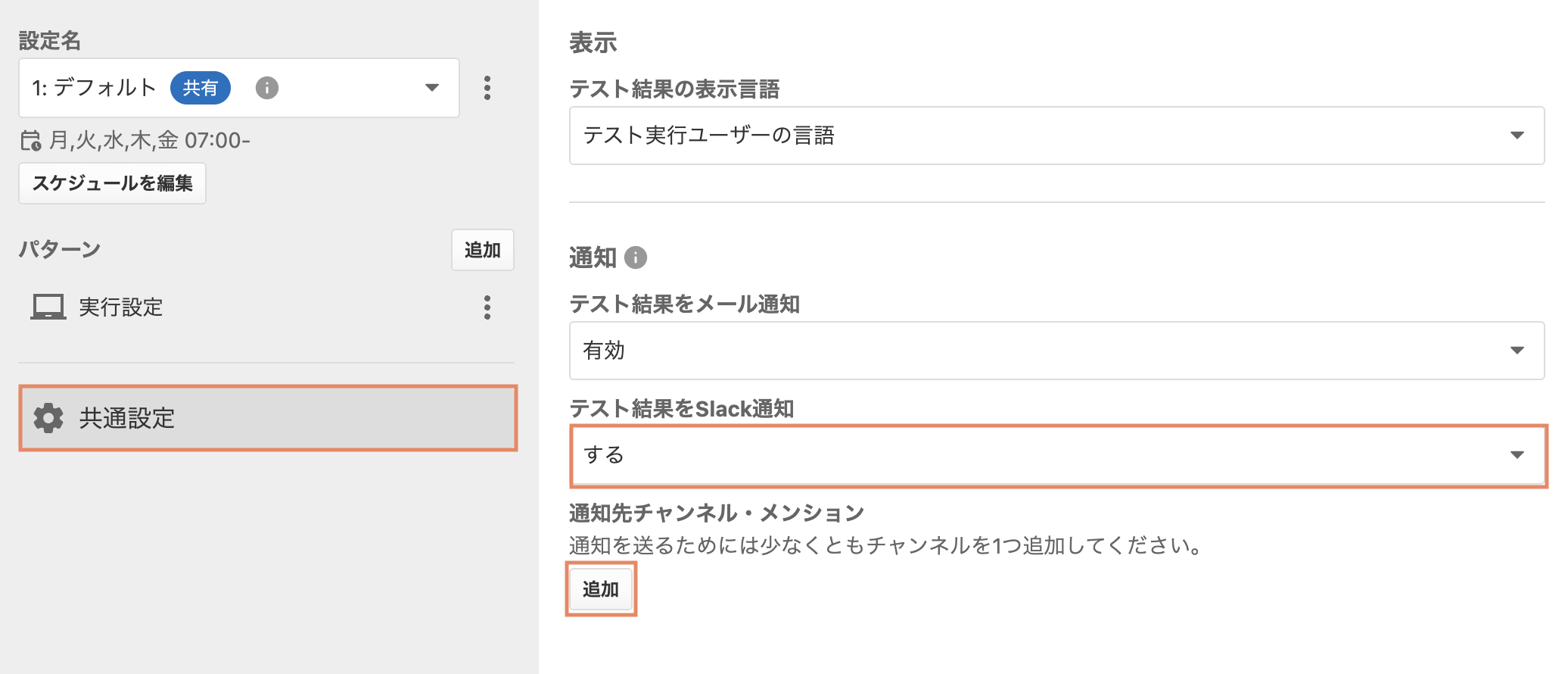1568x674 pixels.
Task: Open the テスト結果をメール通知 dropdown showing 有効
Action: (1056, 351)
